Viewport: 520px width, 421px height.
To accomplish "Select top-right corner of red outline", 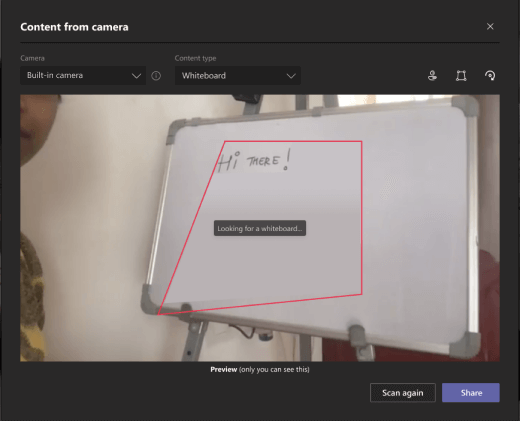I will point(362,142).
